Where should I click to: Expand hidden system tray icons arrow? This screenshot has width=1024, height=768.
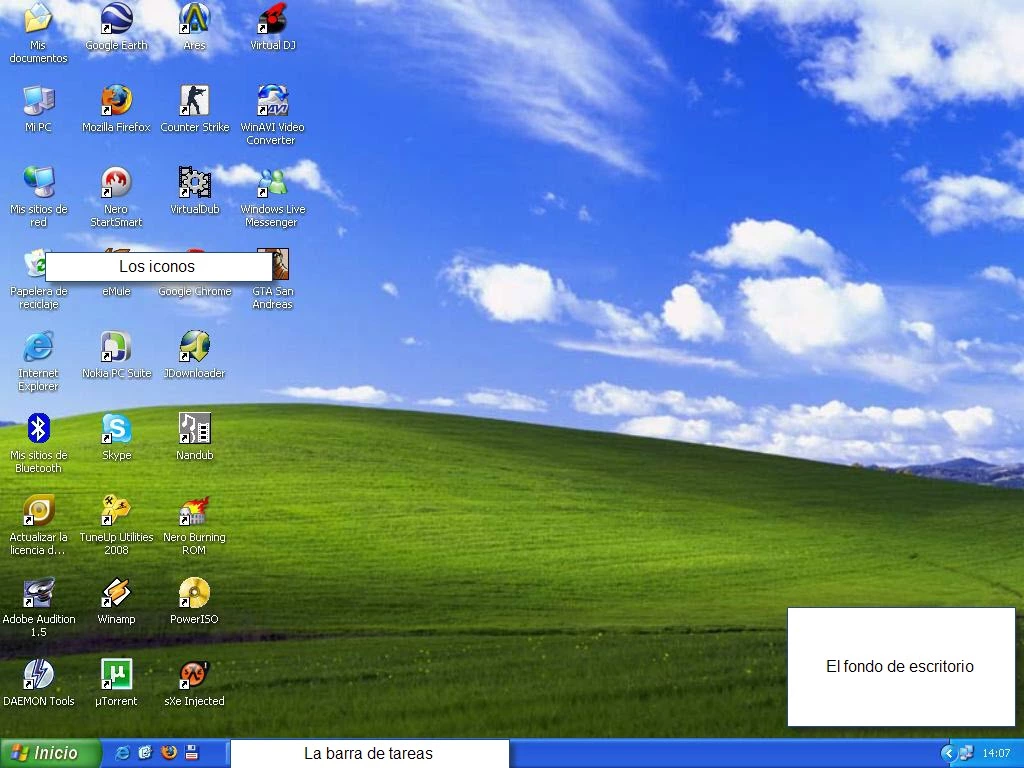pos(948,754)
